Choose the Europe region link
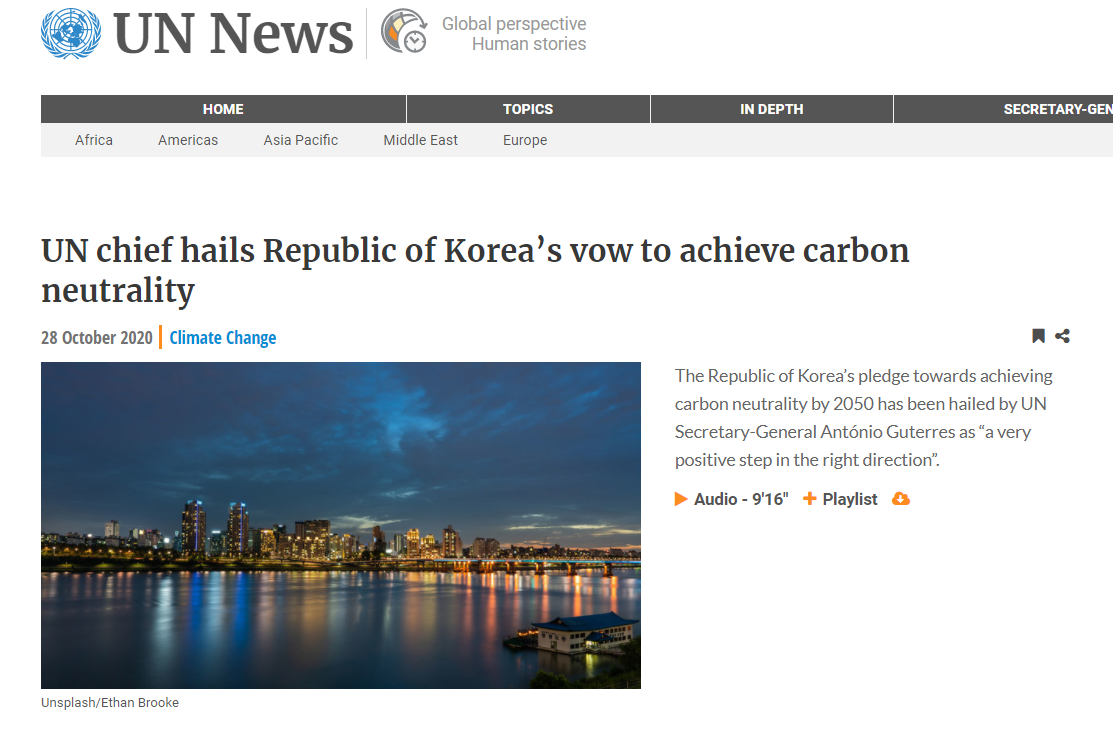This screenshot has height=733, width=1113. pos(525,140)
